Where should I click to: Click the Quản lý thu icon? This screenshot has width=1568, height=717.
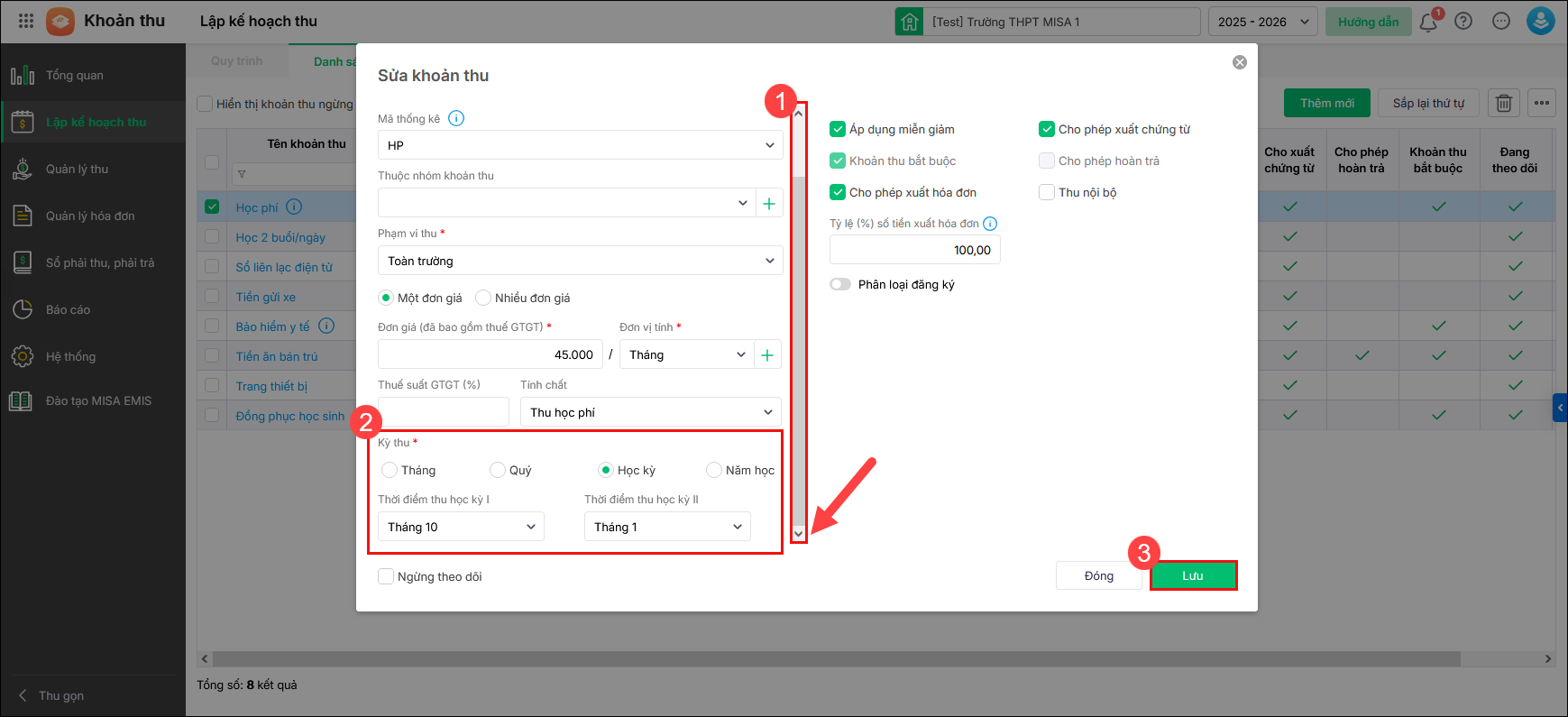pyautogui.click(x=23, y=169)
